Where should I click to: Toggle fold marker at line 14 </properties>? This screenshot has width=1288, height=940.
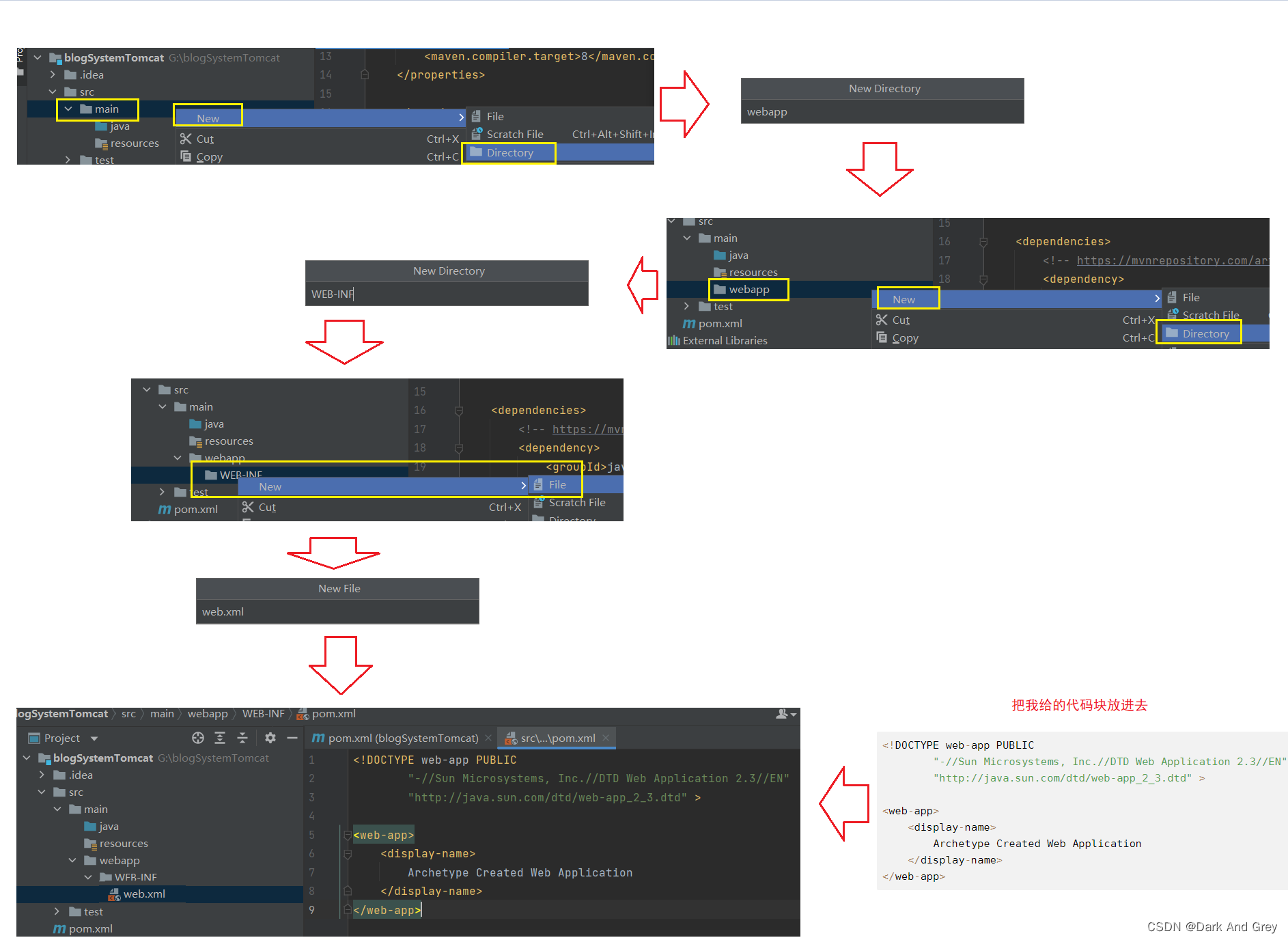(365, 74)
